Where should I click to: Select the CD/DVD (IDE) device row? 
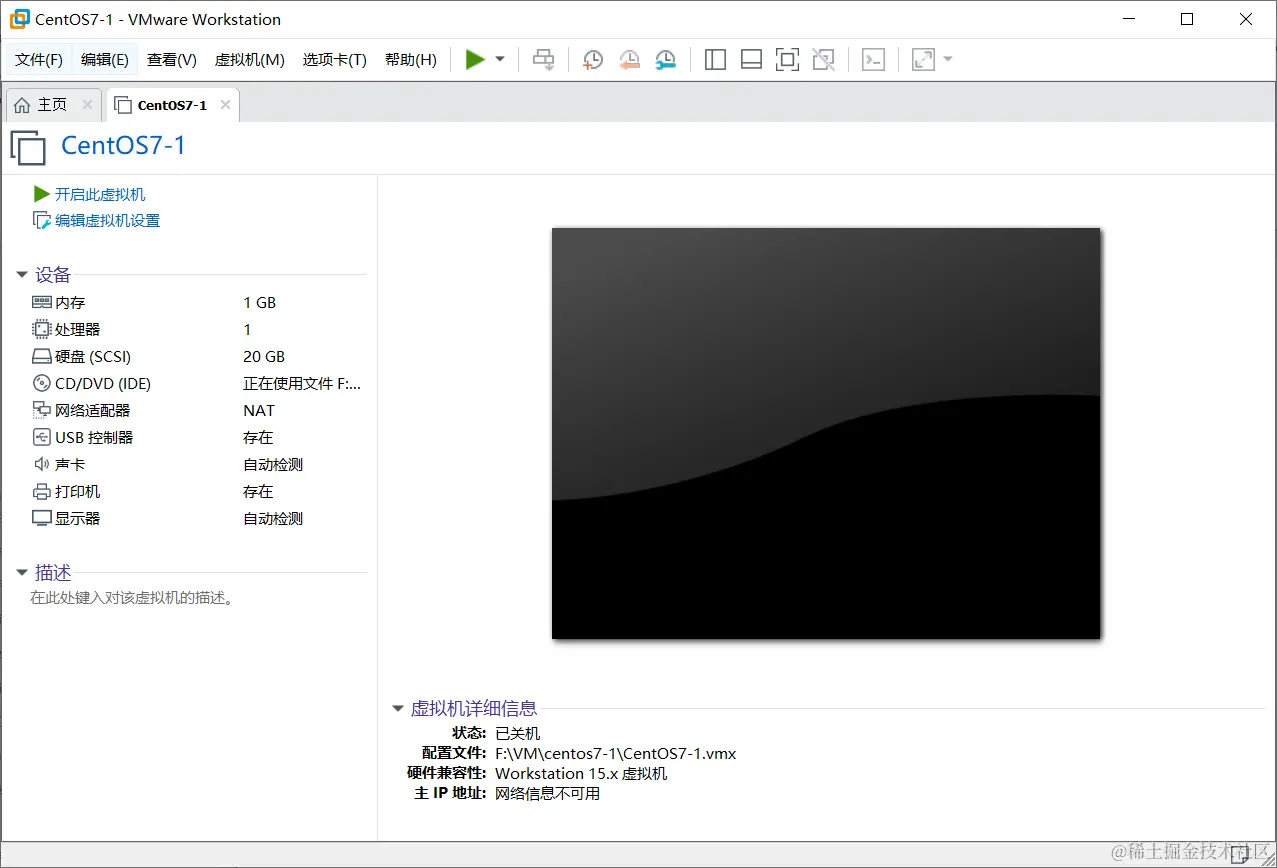tap(198, 383)
